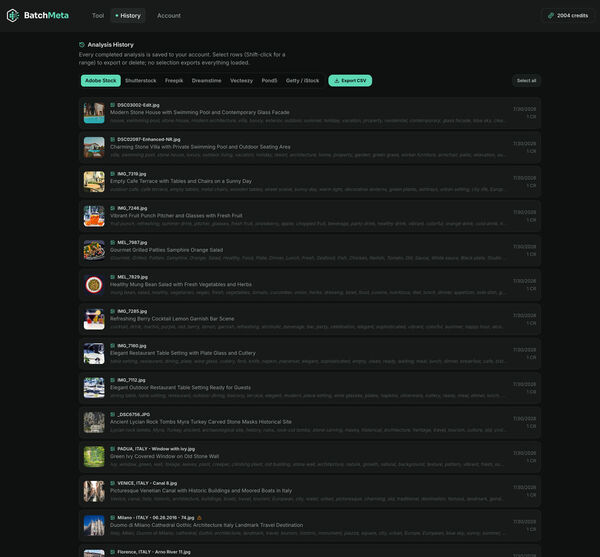Click the download icon on Export CSV

coord(337,81)
